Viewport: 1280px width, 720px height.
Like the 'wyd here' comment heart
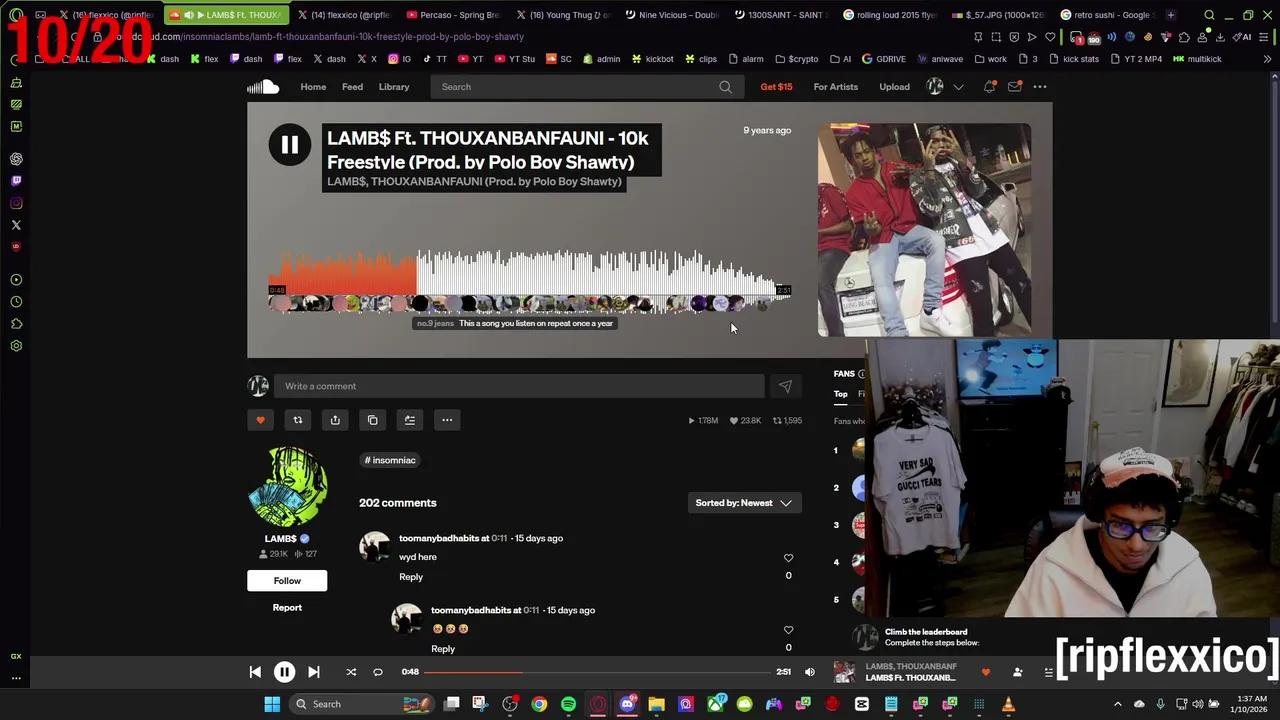[788, 558]
